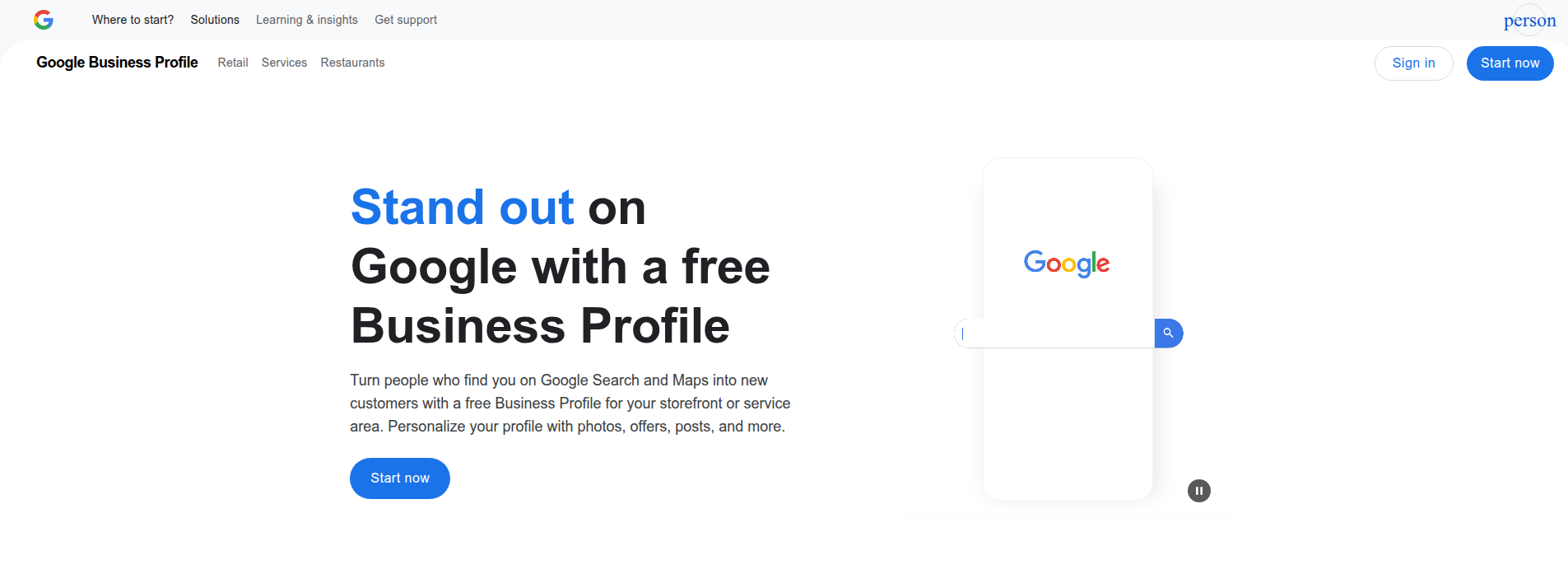Select the Retail tab
1568x588 pixels.
coord(233,63)
